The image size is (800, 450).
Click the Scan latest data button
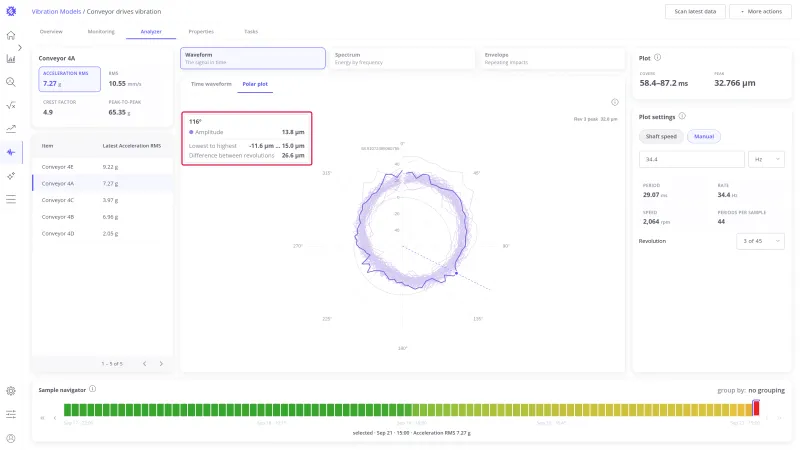[695, 11]
